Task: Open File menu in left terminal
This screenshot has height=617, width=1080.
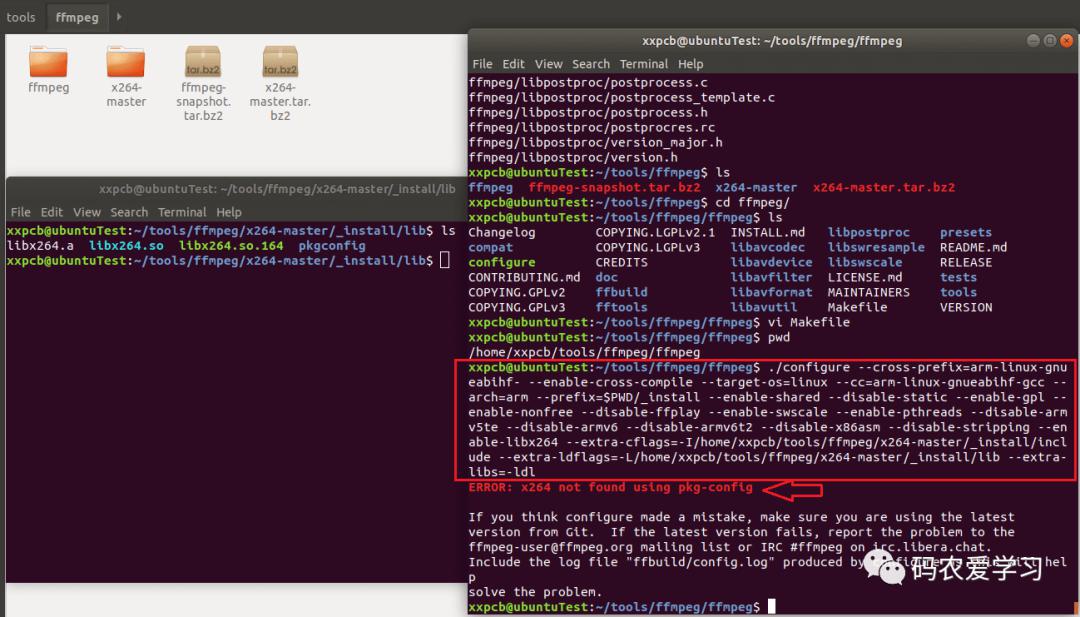Action: 21,212
